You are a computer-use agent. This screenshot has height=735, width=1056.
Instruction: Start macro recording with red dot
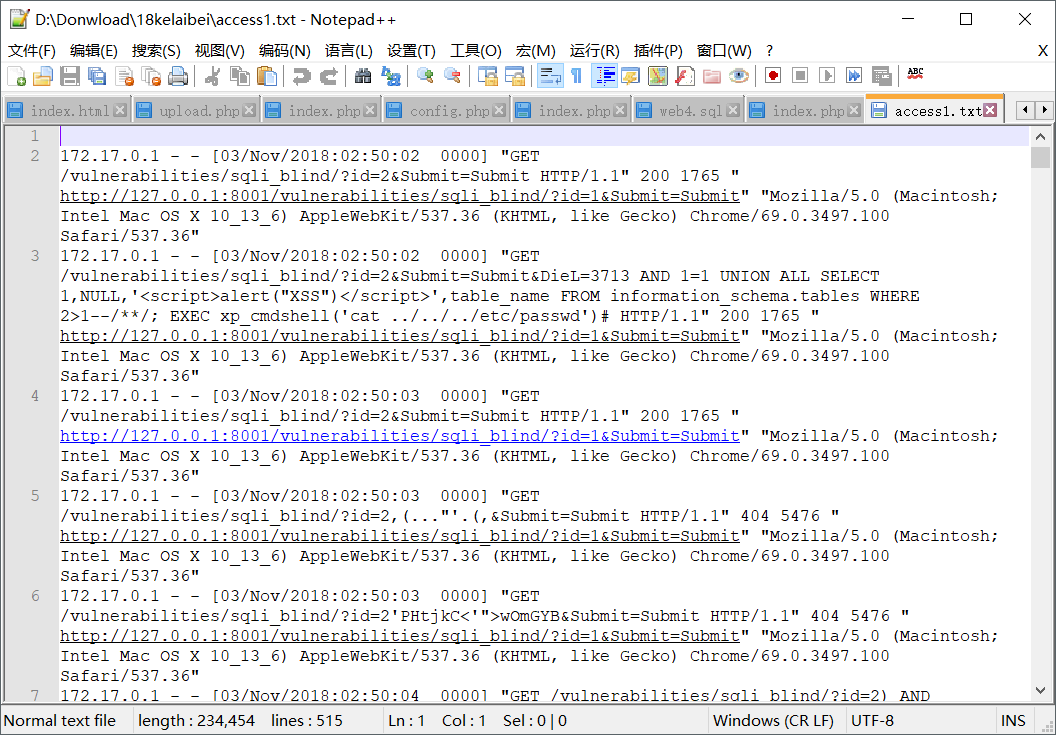773,76
